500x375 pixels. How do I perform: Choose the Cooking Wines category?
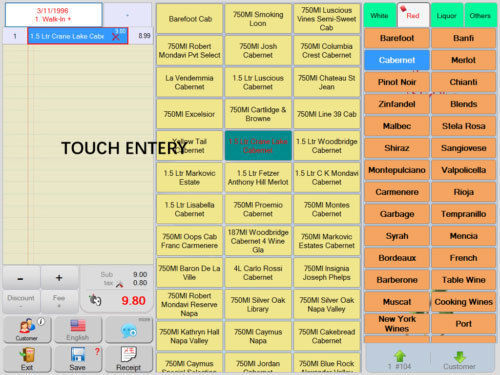(x=463, y=302)
